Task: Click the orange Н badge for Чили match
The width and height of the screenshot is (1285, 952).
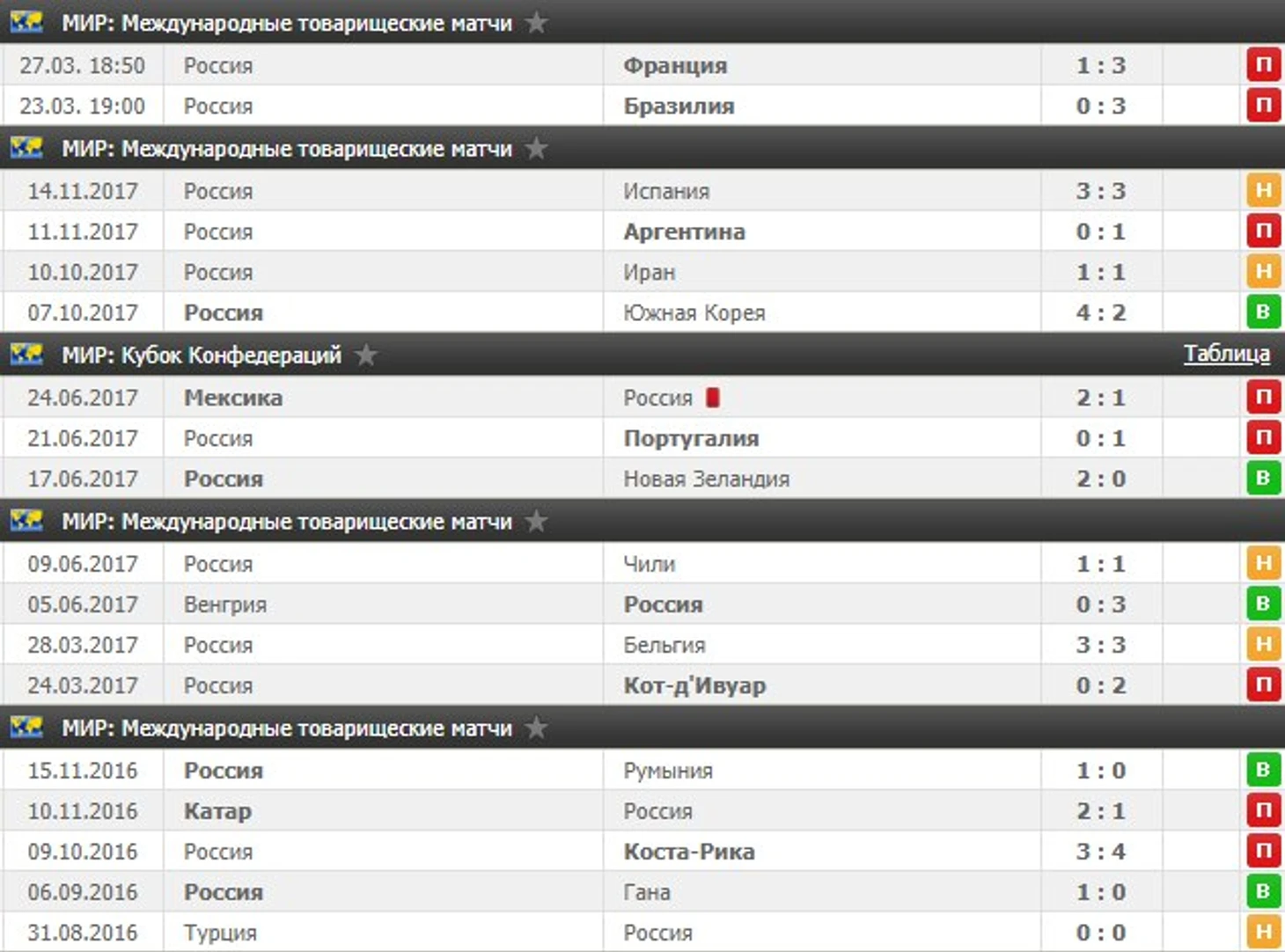Action: [x=1263, y=563]
